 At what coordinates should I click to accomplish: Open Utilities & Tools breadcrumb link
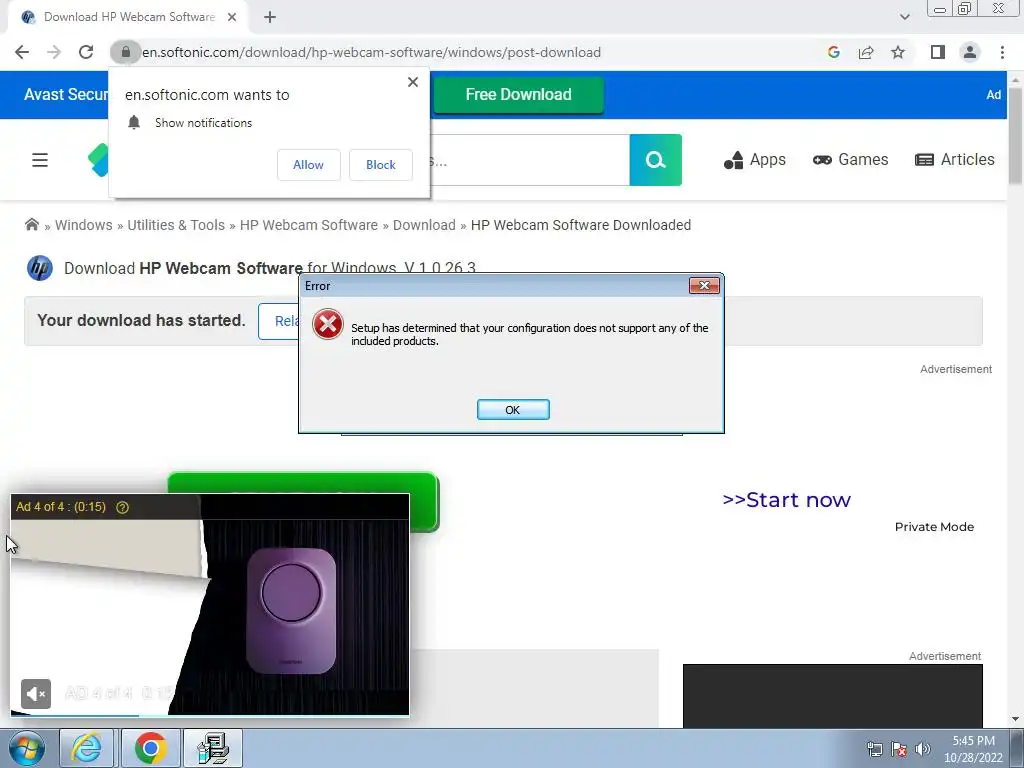point(176,225)
